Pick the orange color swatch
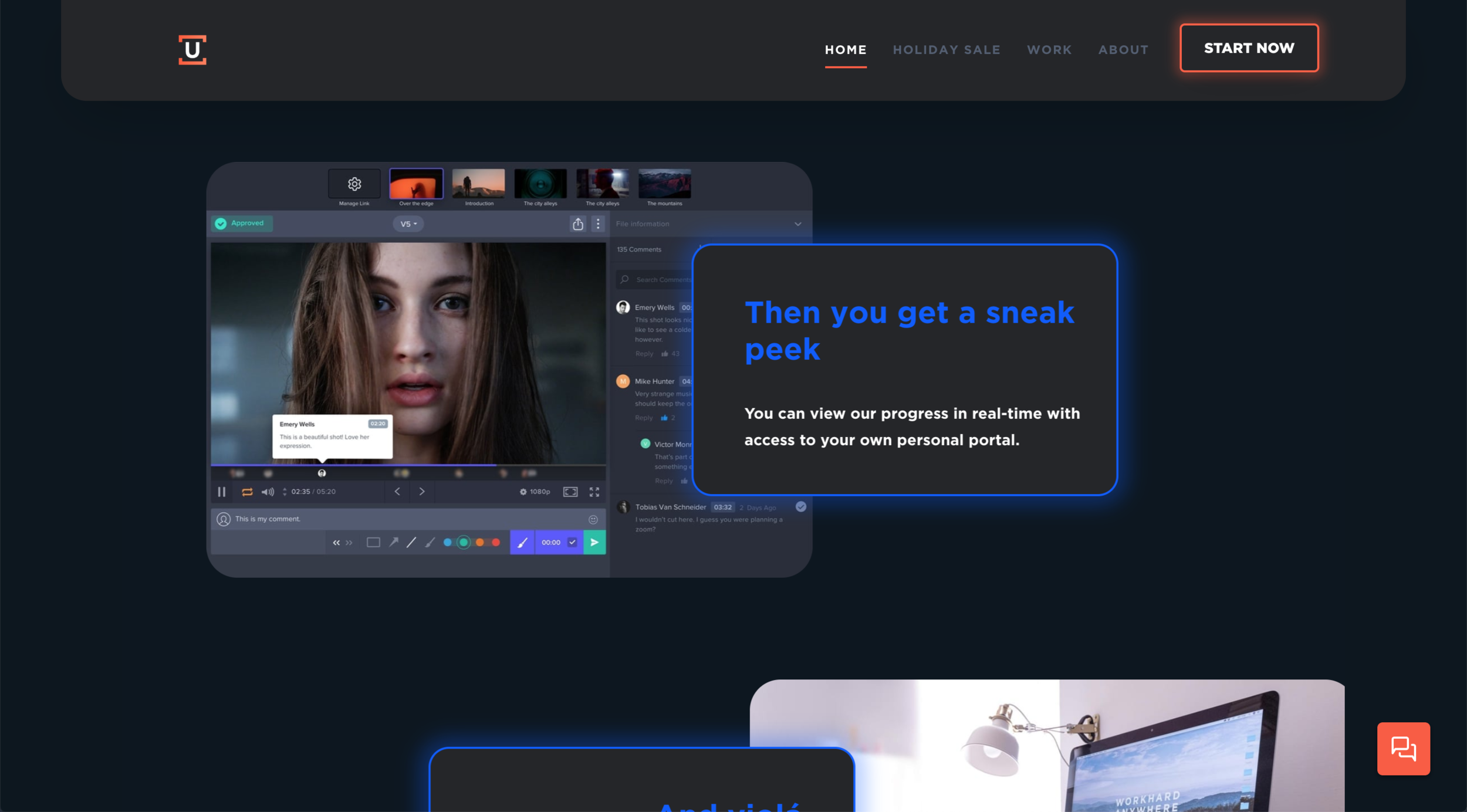1467x812 pixels. [480, 543]
